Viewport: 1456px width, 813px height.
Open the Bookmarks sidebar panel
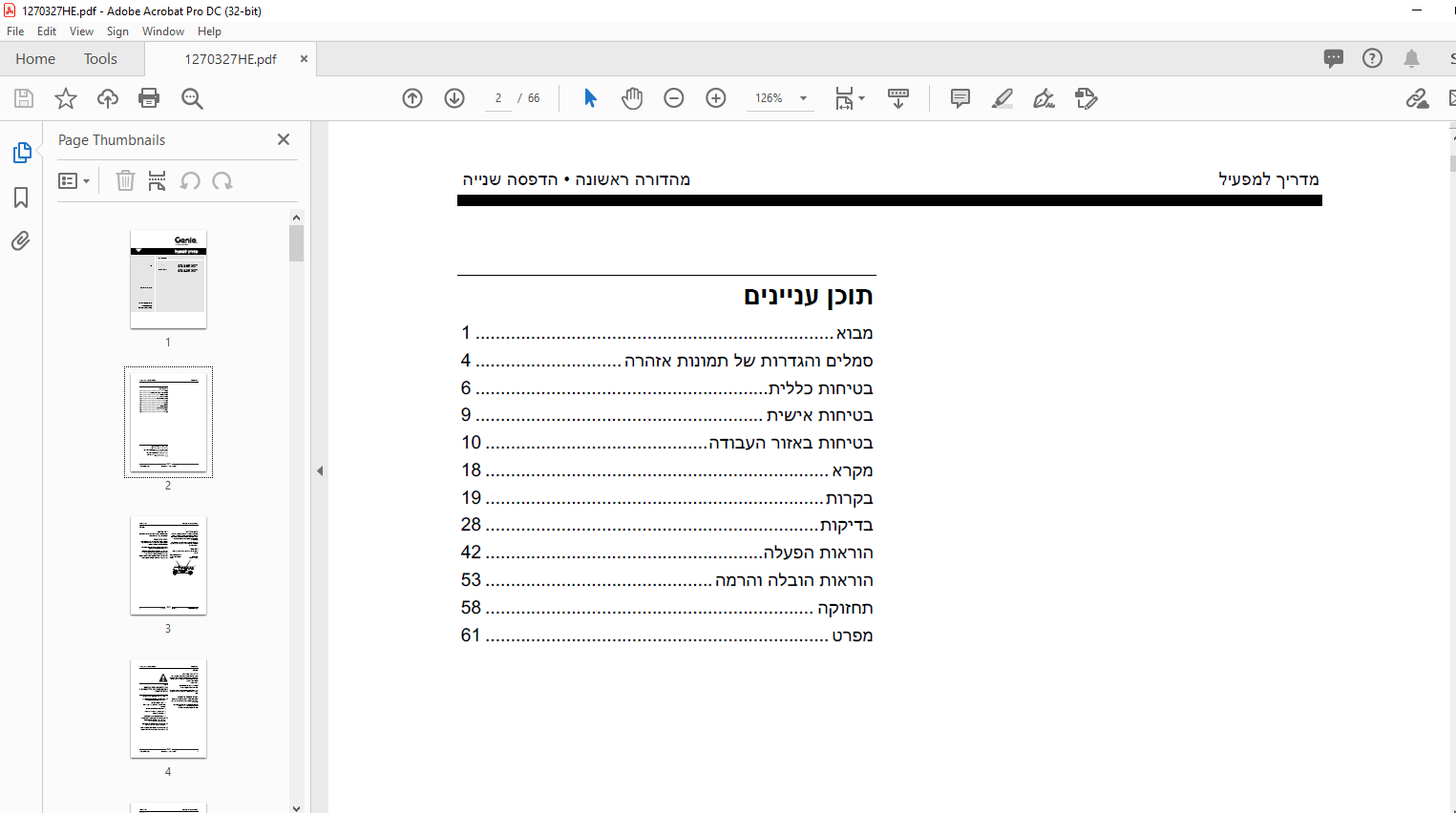point(21,198)
